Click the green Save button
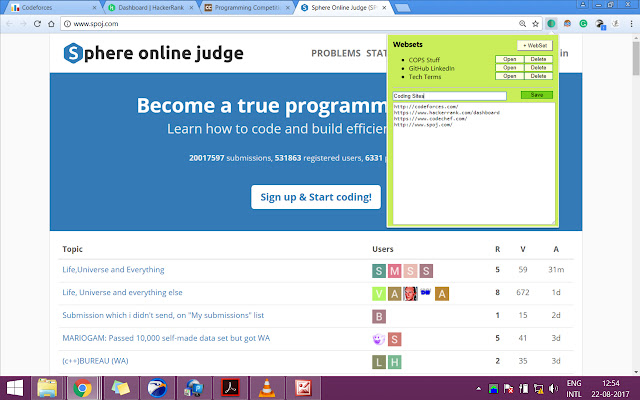Image resolution: width=640 pixels, height=400 pixels. tap(537, 95)
